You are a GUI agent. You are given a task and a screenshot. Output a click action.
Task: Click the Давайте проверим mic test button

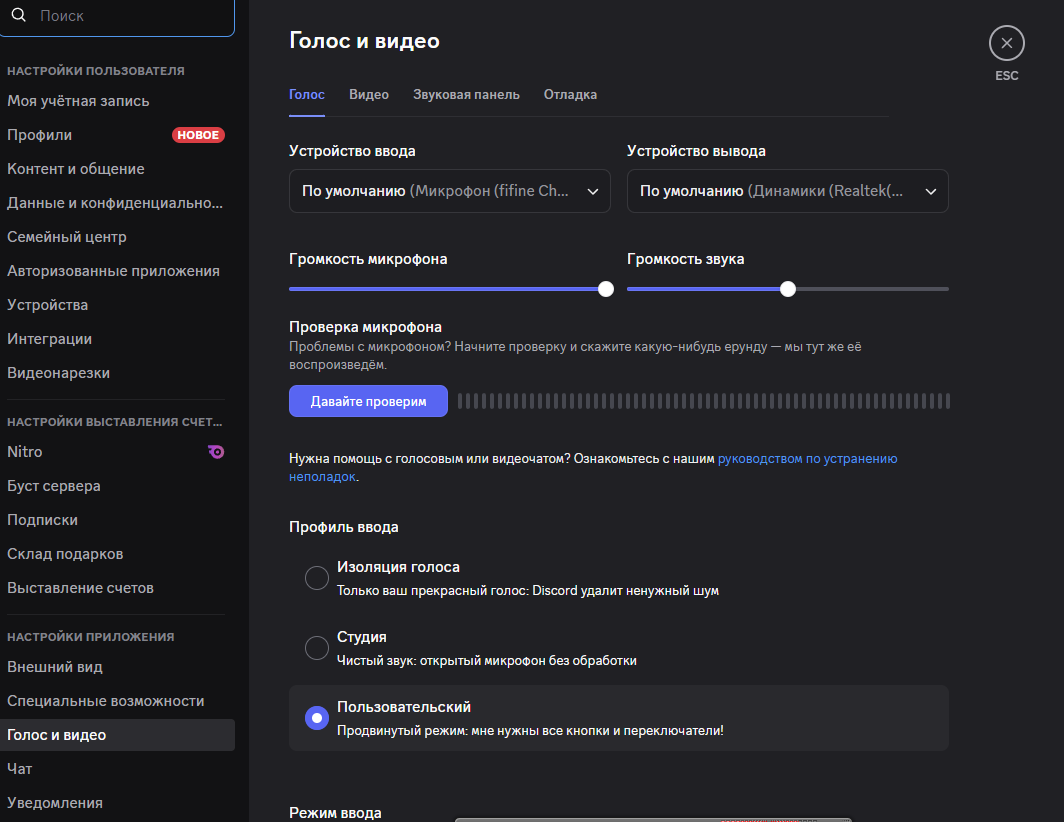pos(368,401)
